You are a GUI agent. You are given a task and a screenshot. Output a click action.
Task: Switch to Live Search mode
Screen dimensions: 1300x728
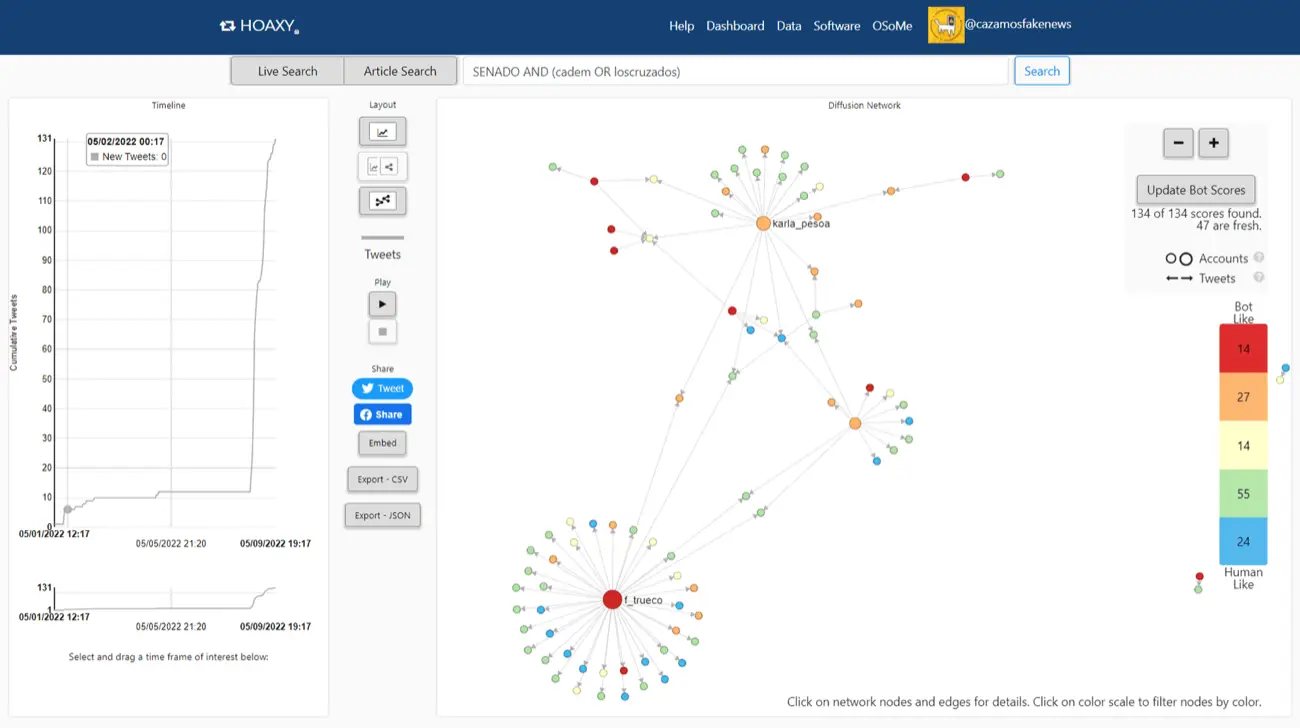point(287,71)
